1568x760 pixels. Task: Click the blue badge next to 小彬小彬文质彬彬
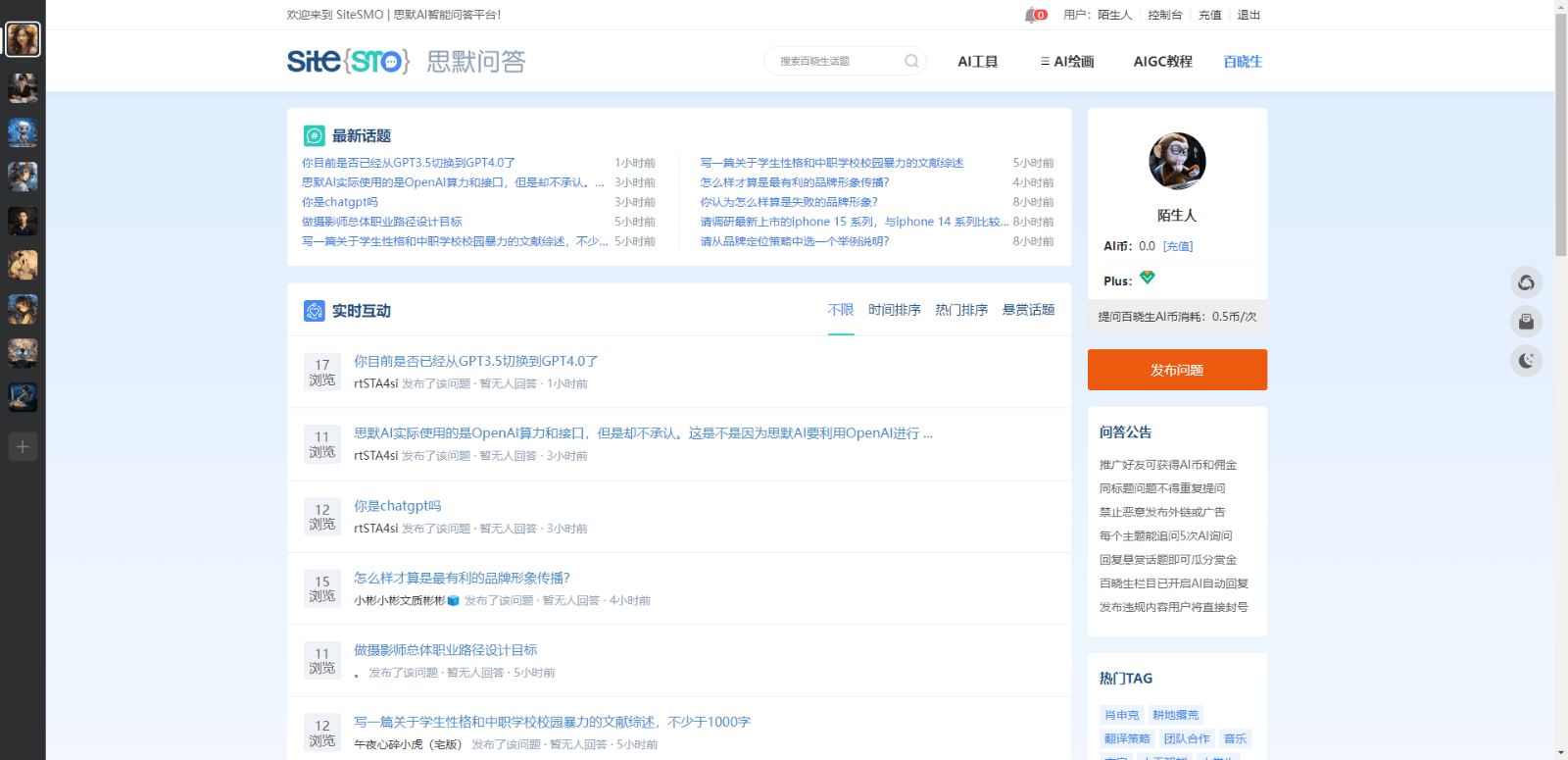click(x=454, y=600)
